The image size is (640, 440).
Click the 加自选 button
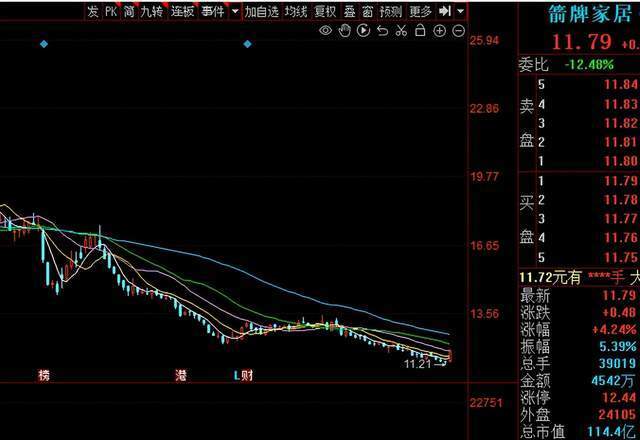pyautogui.click(x=262, y=11)
